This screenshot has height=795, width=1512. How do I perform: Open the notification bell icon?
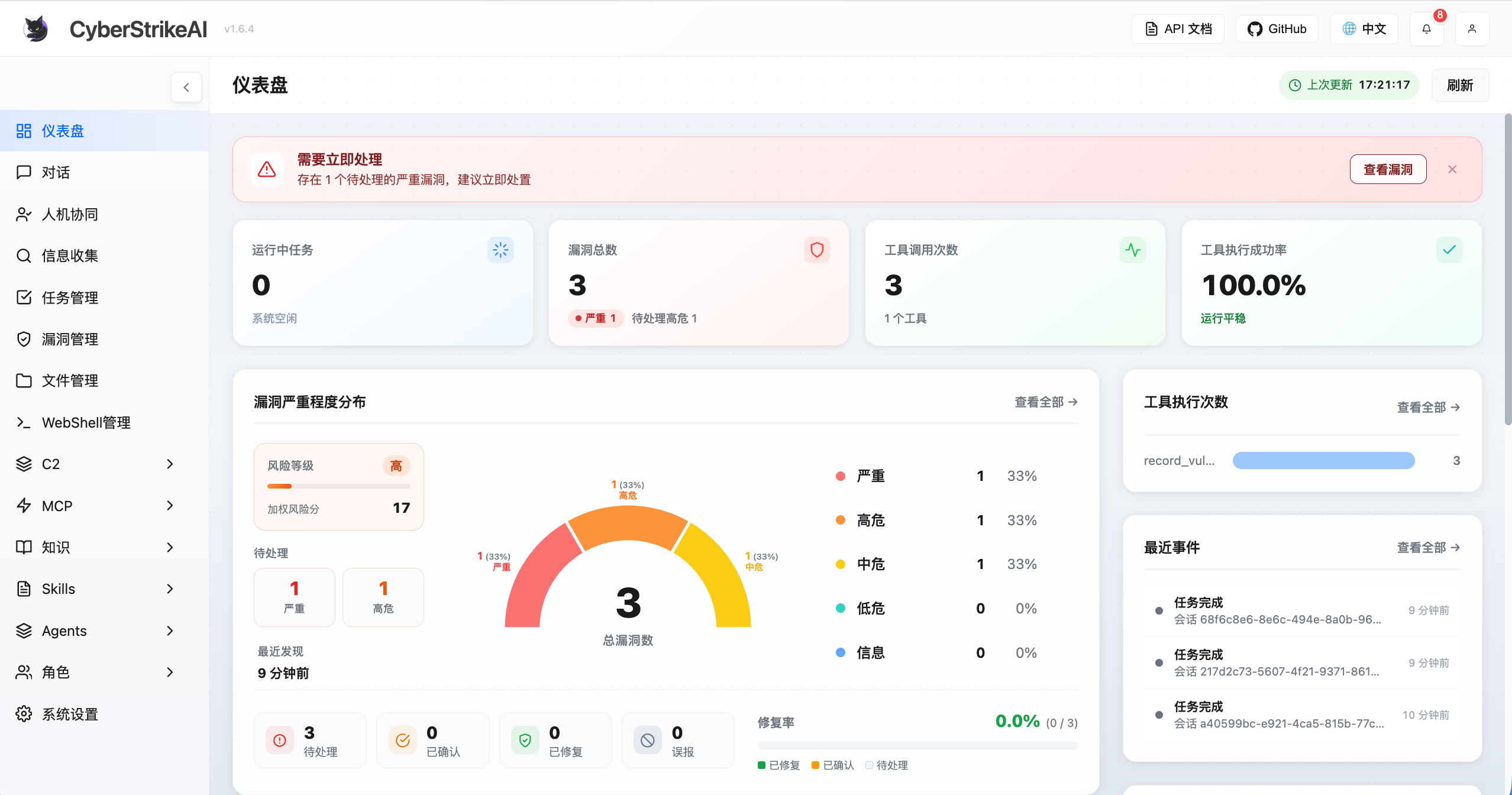1426,29
